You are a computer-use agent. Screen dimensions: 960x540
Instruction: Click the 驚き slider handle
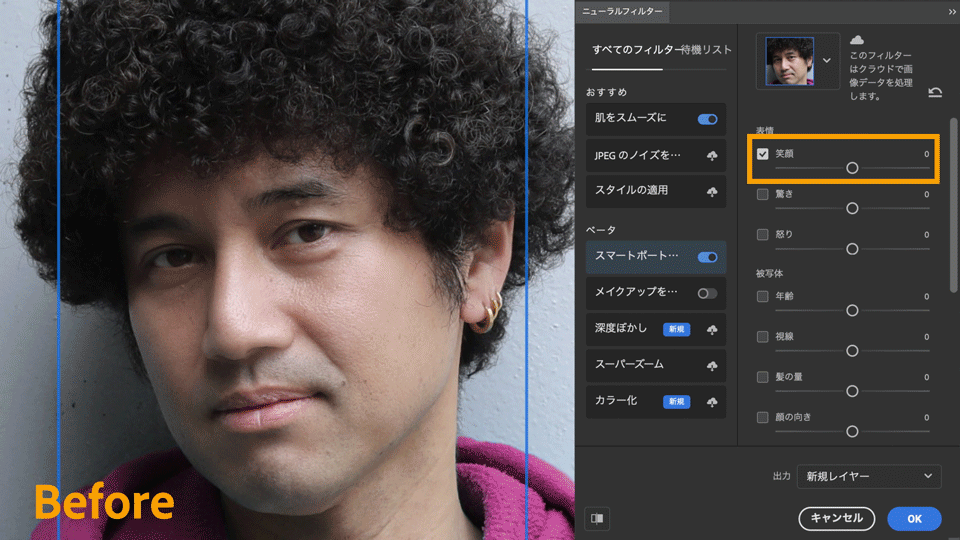(852, 208)
